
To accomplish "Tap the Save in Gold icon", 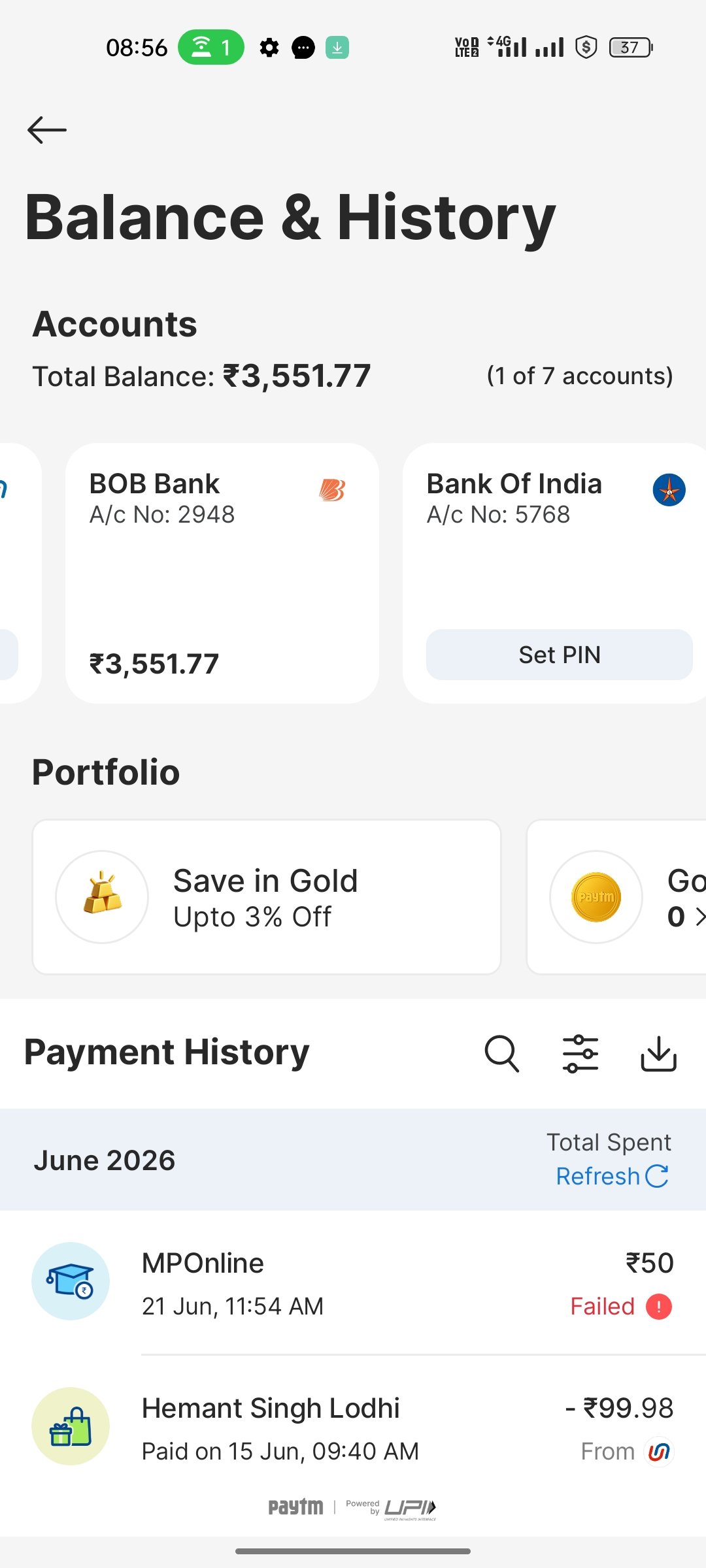I will click(x=102, y=896).
